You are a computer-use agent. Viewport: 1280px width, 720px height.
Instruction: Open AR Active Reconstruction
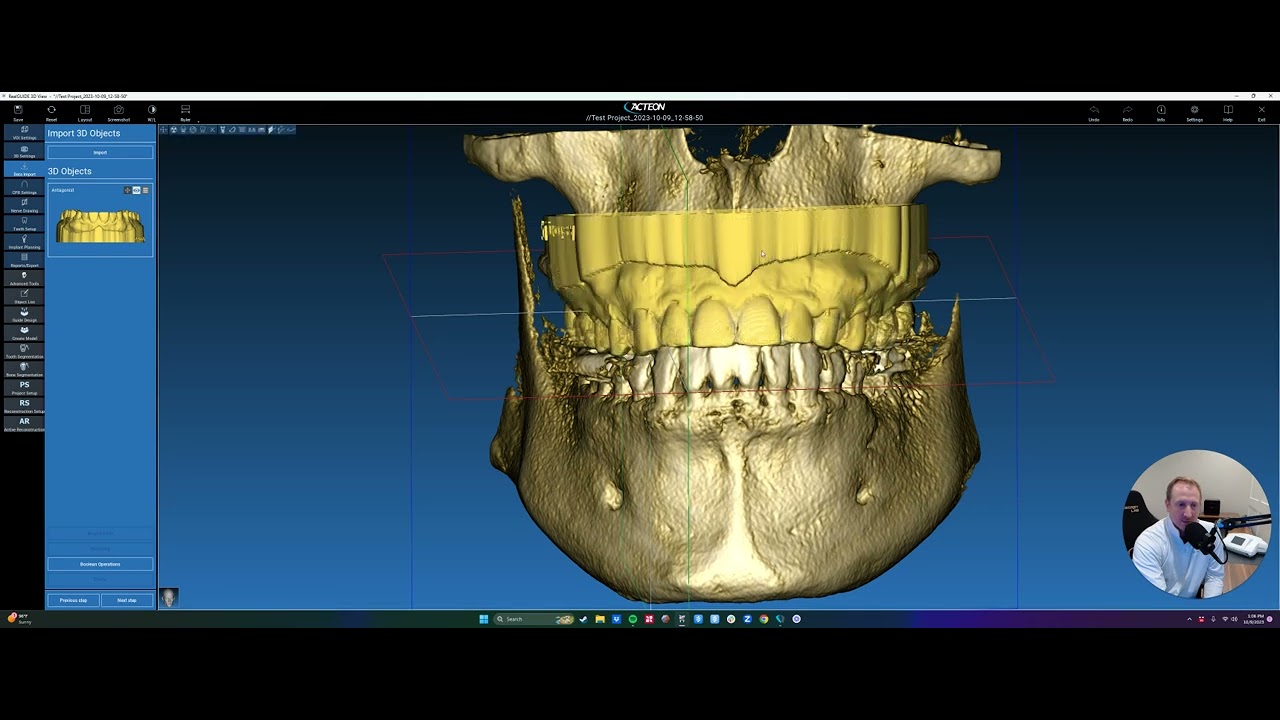pyautogui.click(x=24, y=424)
